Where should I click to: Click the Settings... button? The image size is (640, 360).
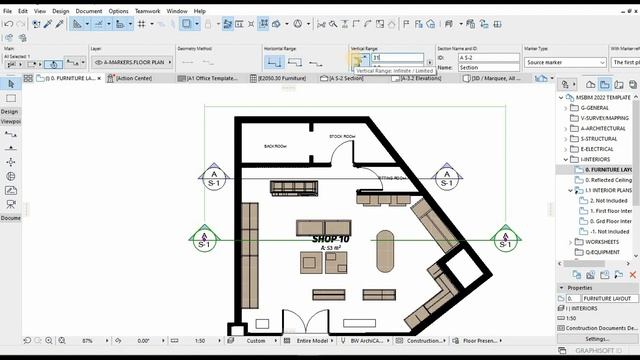(597, 339)
